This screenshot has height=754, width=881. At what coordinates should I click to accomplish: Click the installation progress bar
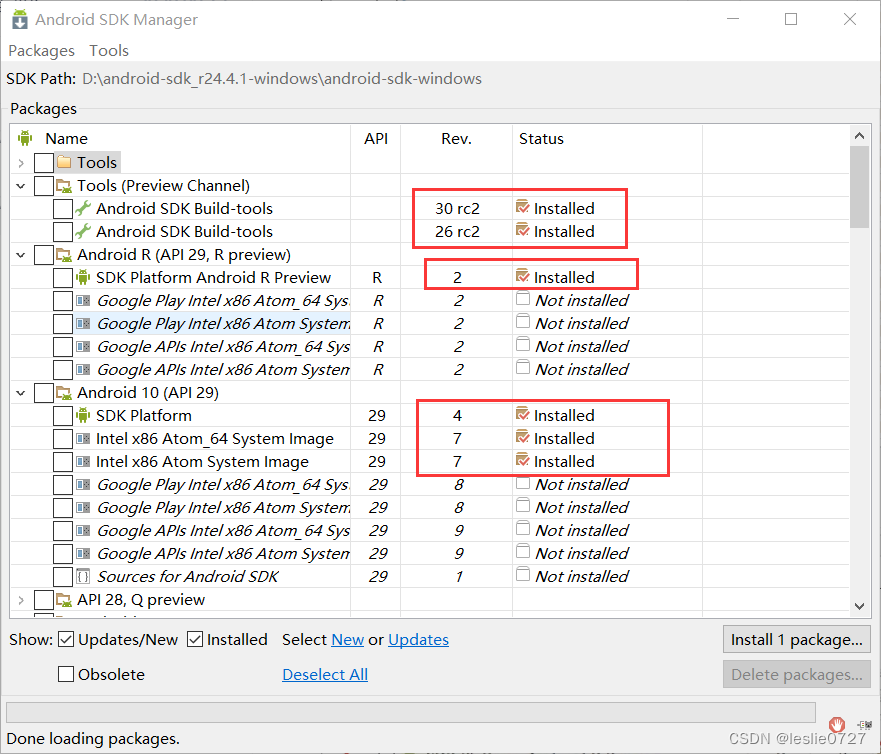pyautogui.click(x=411, y=712)
